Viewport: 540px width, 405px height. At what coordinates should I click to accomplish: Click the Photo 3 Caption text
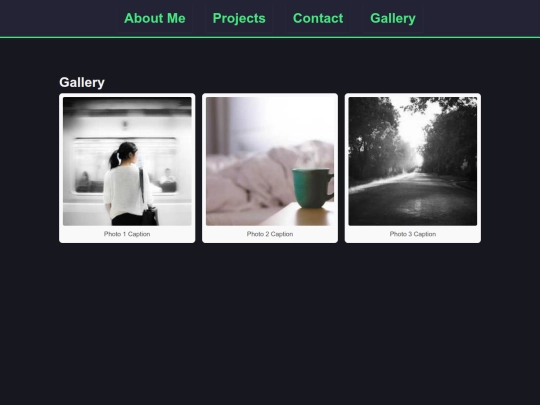coord(413,234)
